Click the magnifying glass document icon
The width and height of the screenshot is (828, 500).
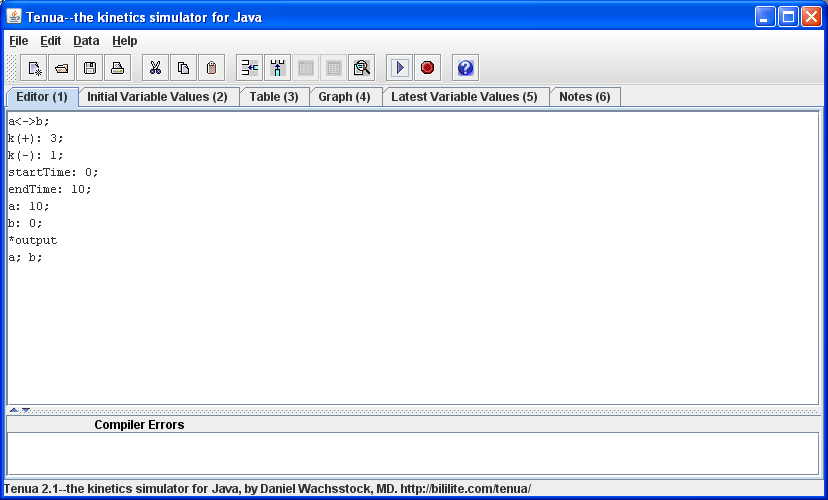362,68
